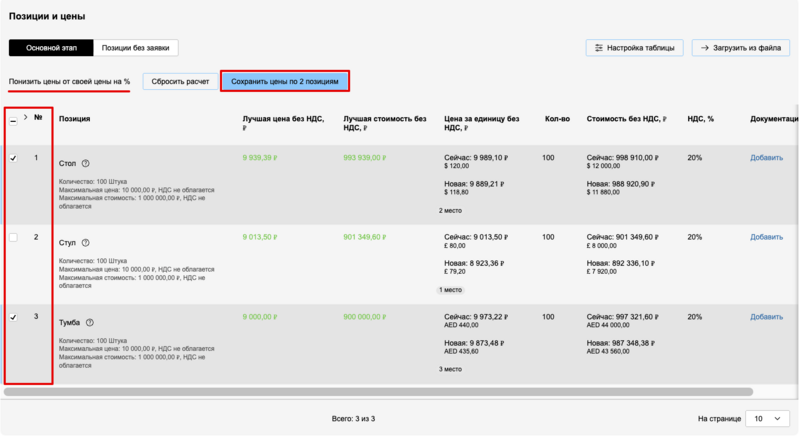Click the help icon next to Стул
The width and height of the screenshot is (800, 437).
(x=85, y=243)
